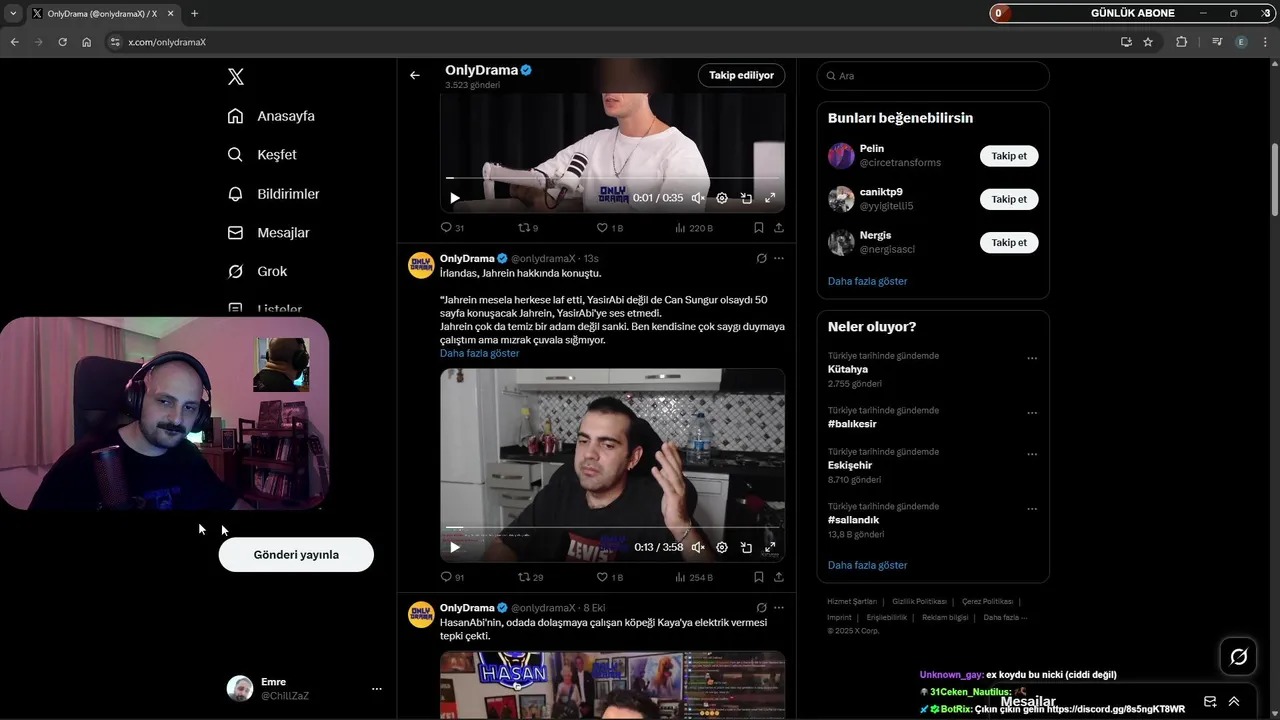
Task: Enter fullscreen on the 3:58 video
Action: (770, 547)
